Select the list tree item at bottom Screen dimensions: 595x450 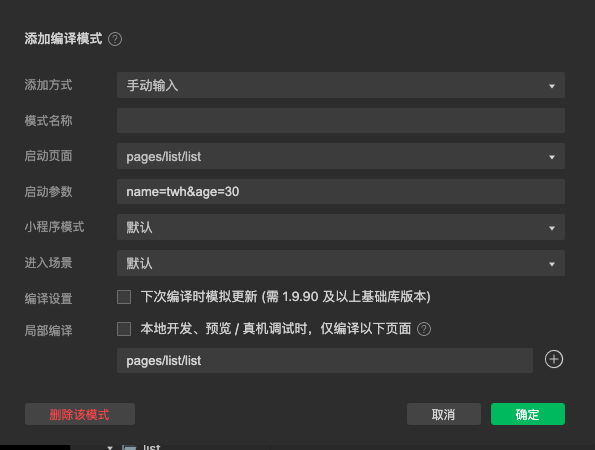(151, 447)
